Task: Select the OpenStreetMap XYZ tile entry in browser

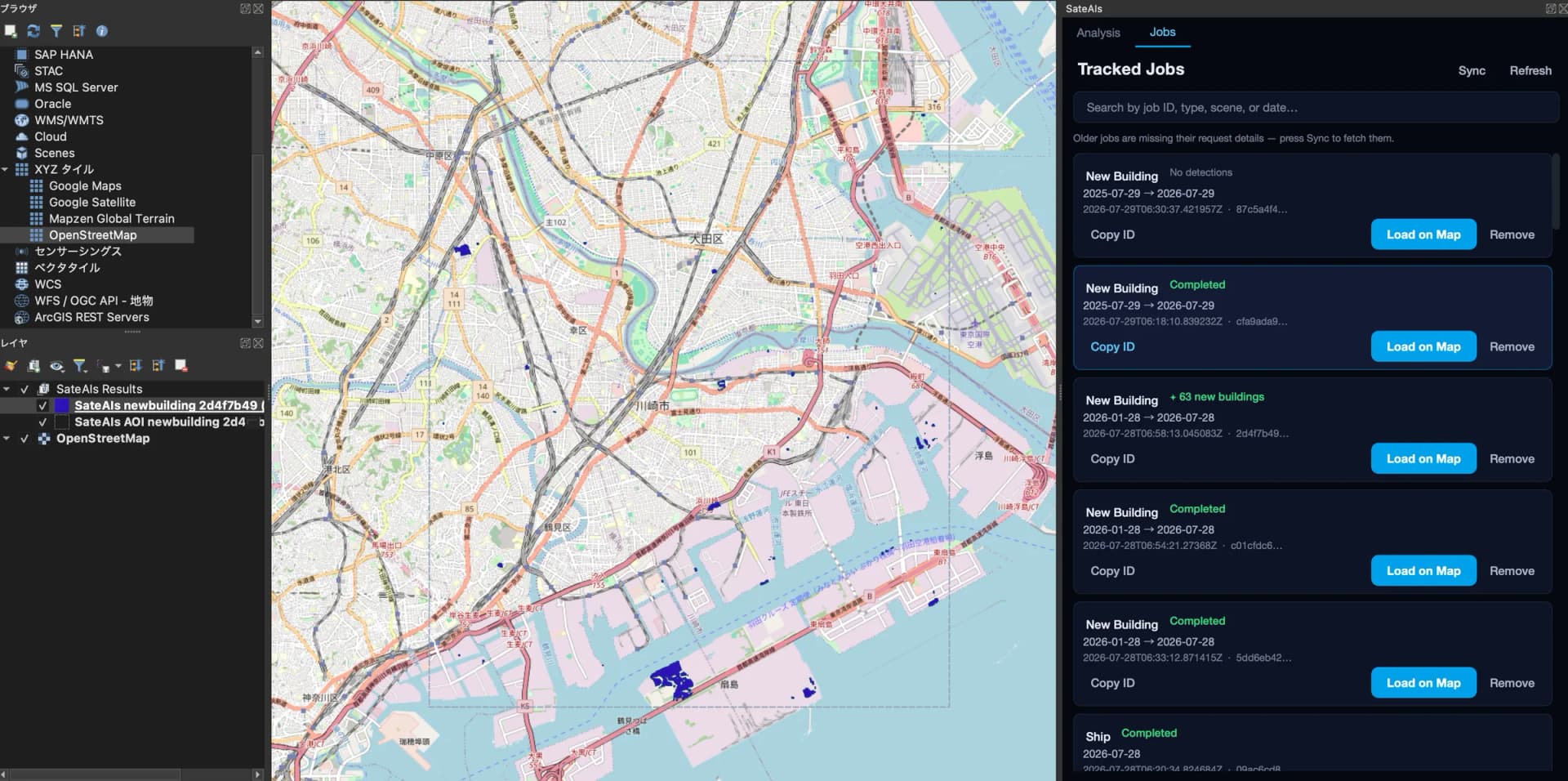Action: tap(92, 234)
